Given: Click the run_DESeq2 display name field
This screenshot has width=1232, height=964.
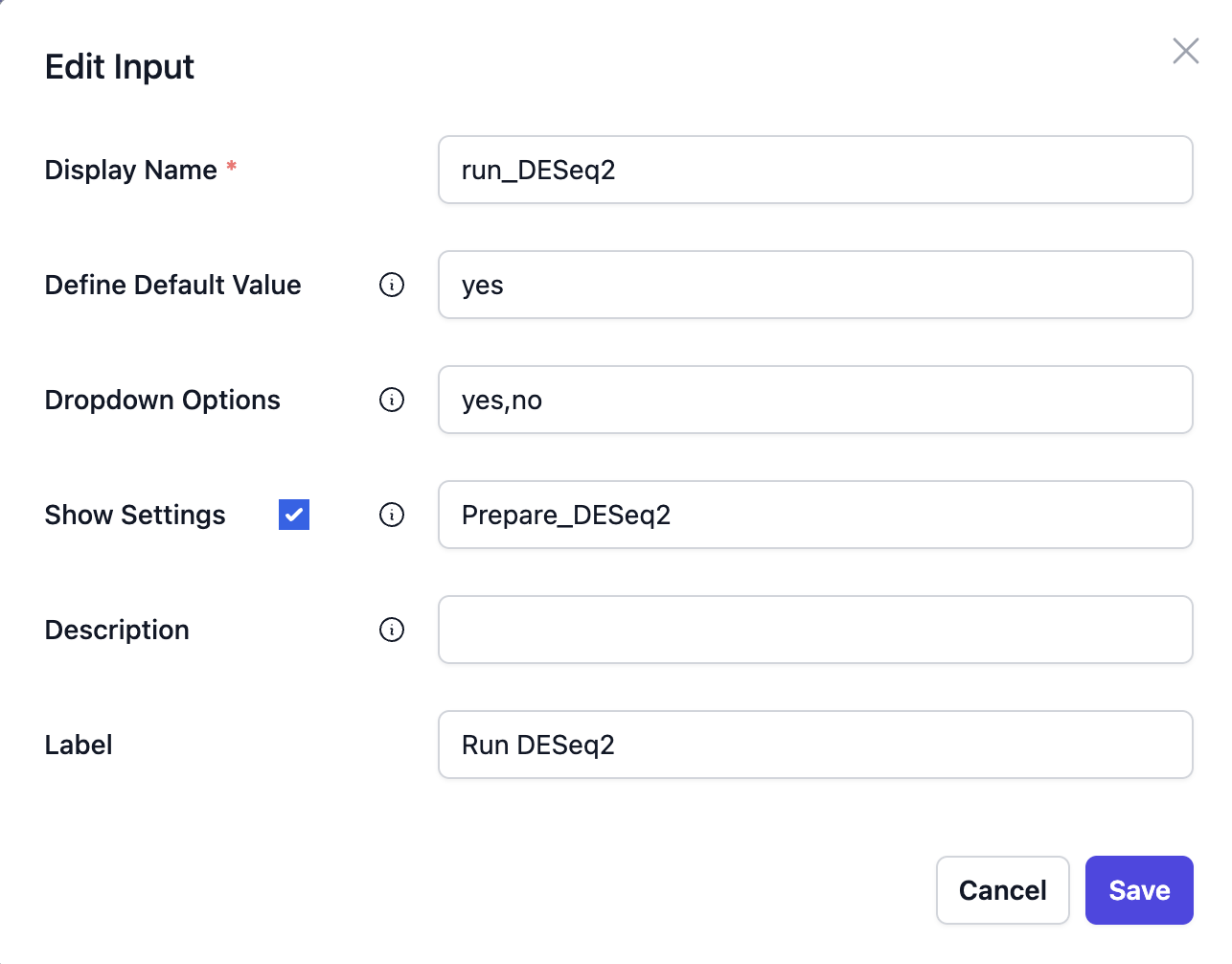Looking at the screenshot, I should pos(814,170).
